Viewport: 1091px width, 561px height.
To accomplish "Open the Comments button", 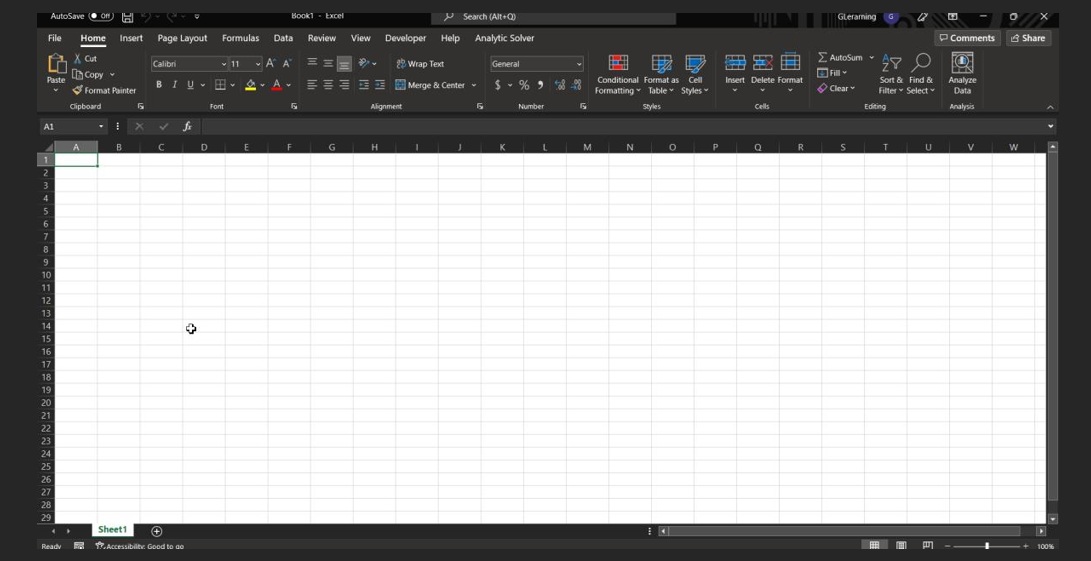I will [967, 38].
